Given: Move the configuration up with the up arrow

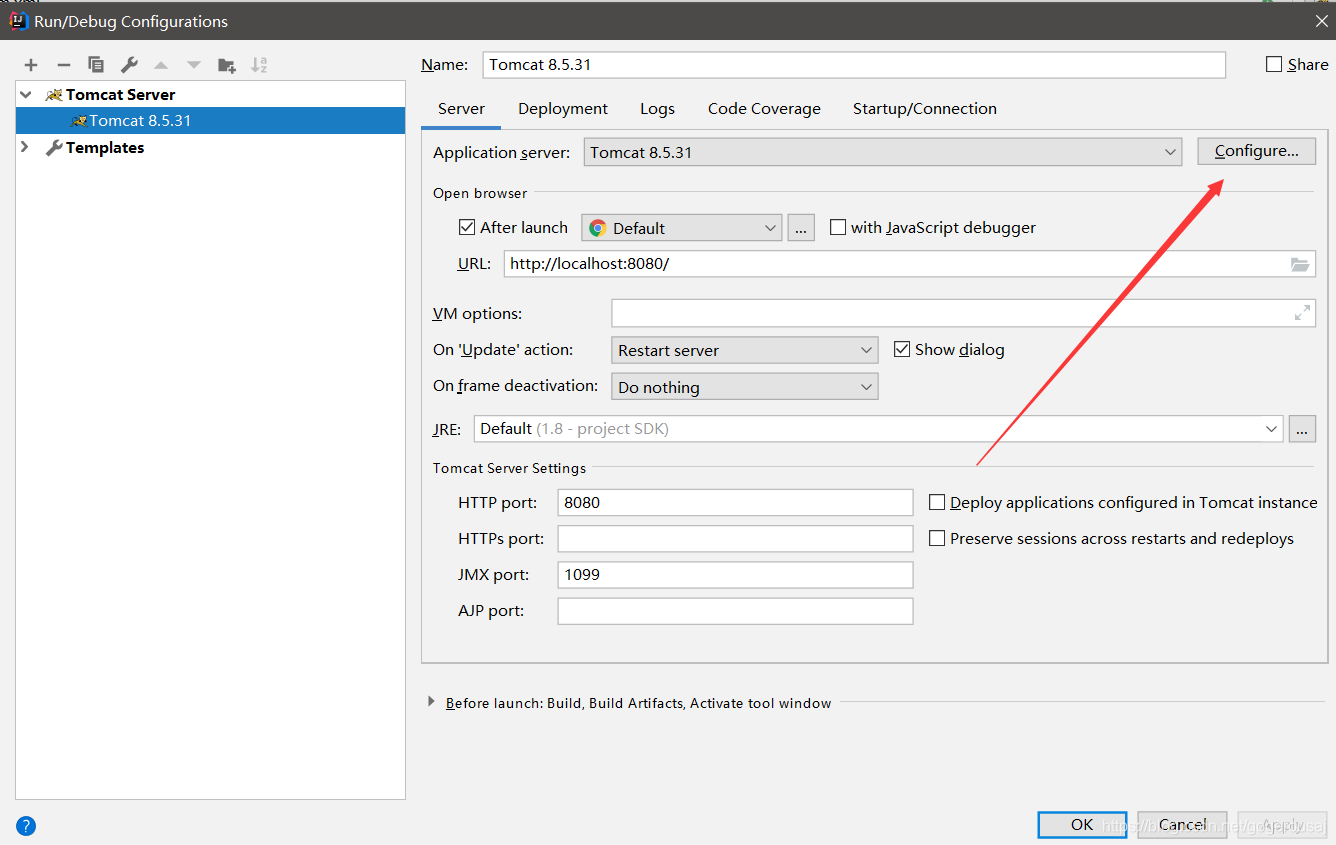Looking at the screenshot, I should click(x=161, y=65).
